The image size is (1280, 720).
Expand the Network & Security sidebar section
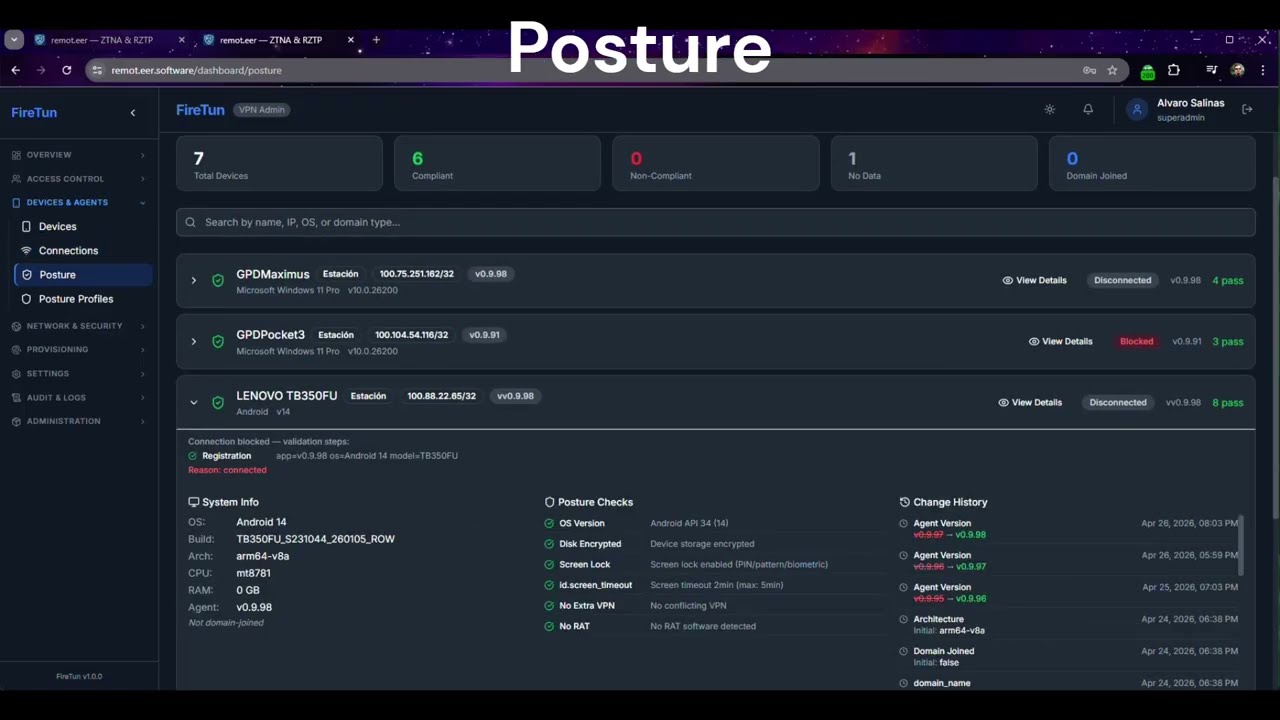click(x=78, y=326)
